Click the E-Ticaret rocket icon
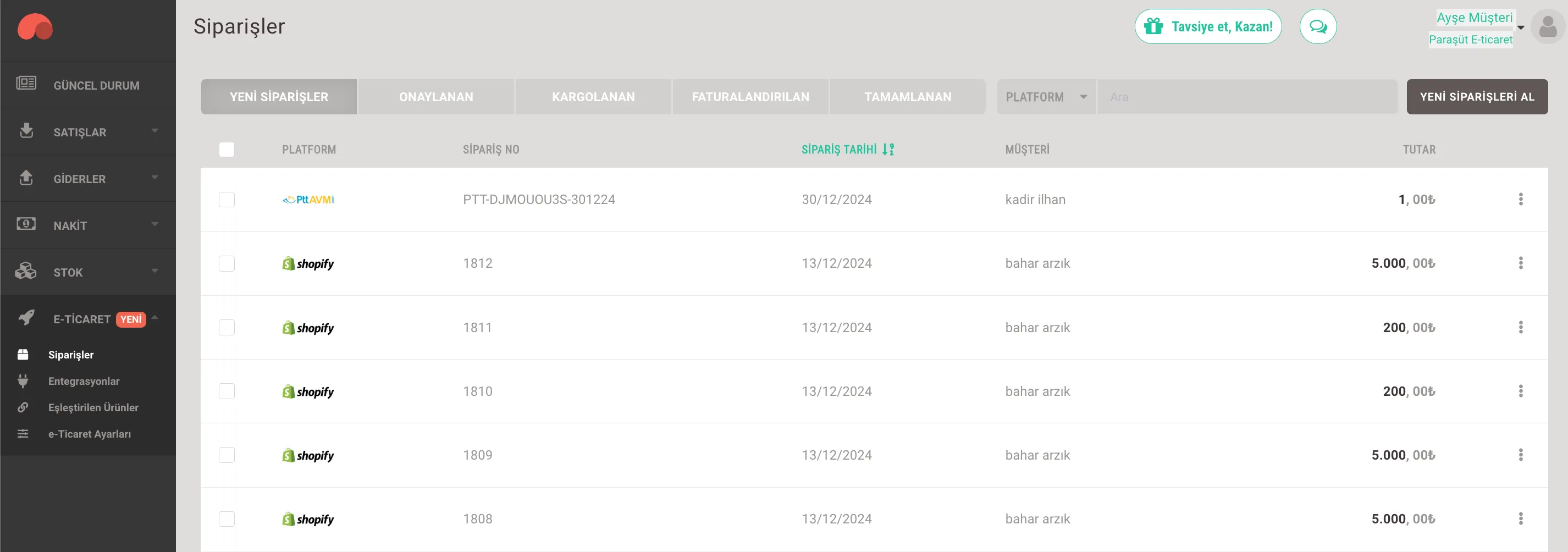 [26, 317]
